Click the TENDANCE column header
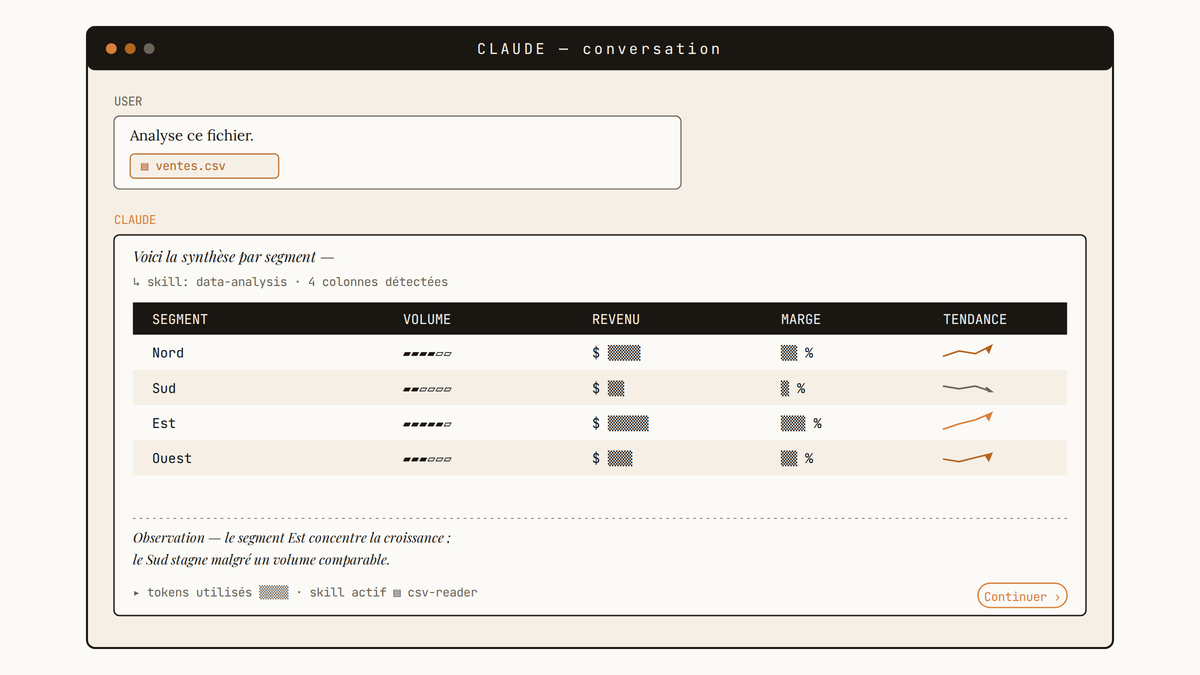This screenshot has width=1200, height=675. (x=975, y=319)
